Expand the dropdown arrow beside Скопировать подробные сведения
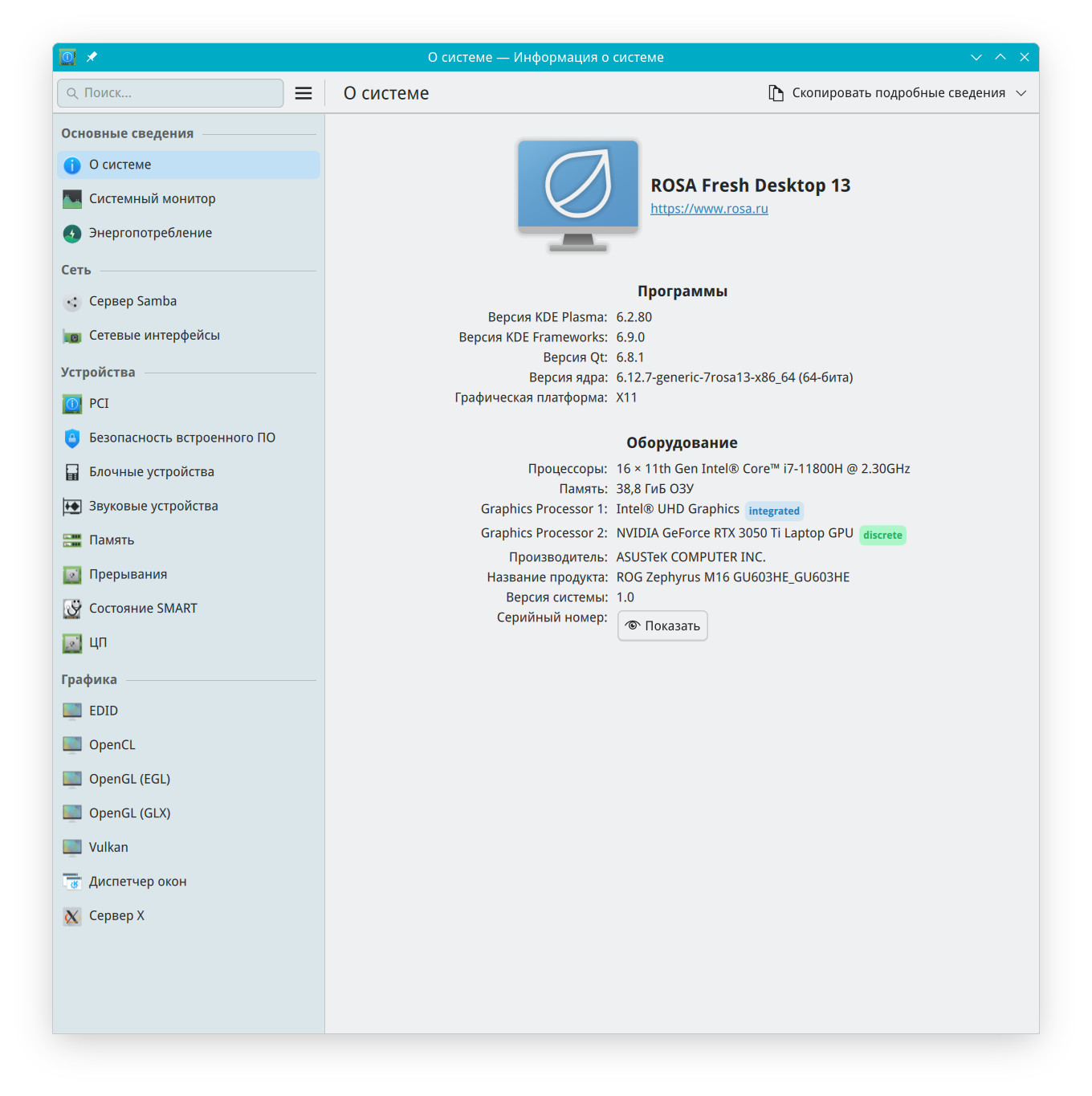Image resolution: width=1092 pixels, height=1096 pixels. coord(1021,93)
